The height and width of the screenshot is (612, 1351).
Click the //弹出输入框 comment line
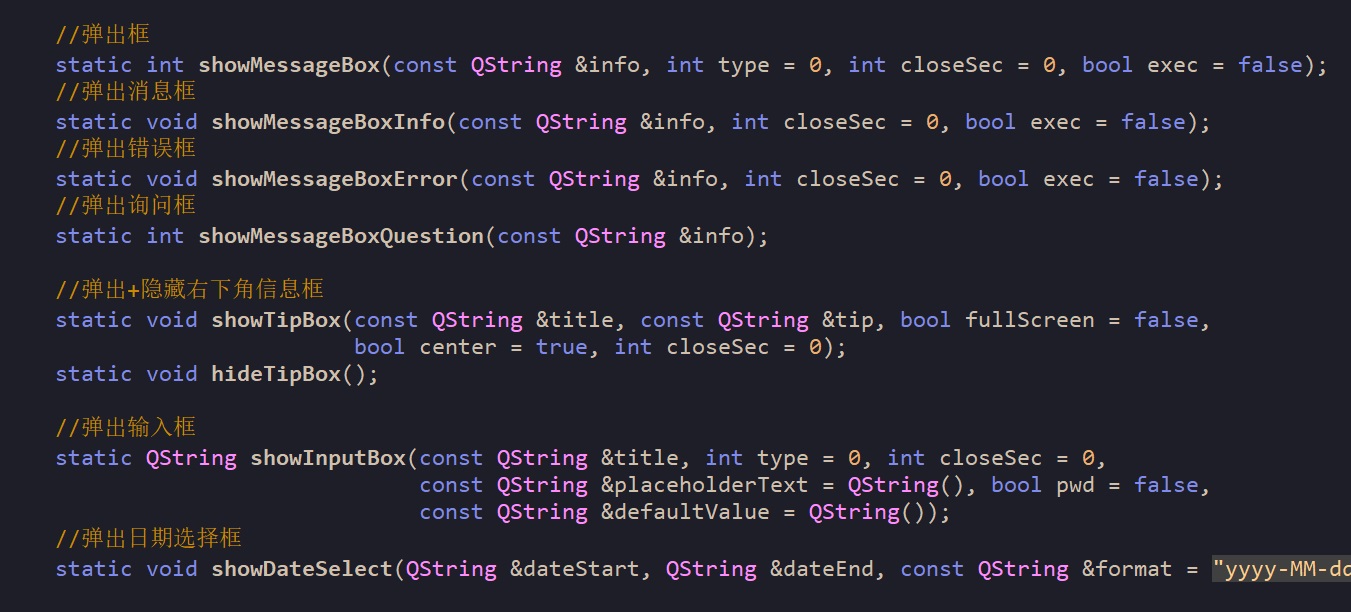click(125, 428)
